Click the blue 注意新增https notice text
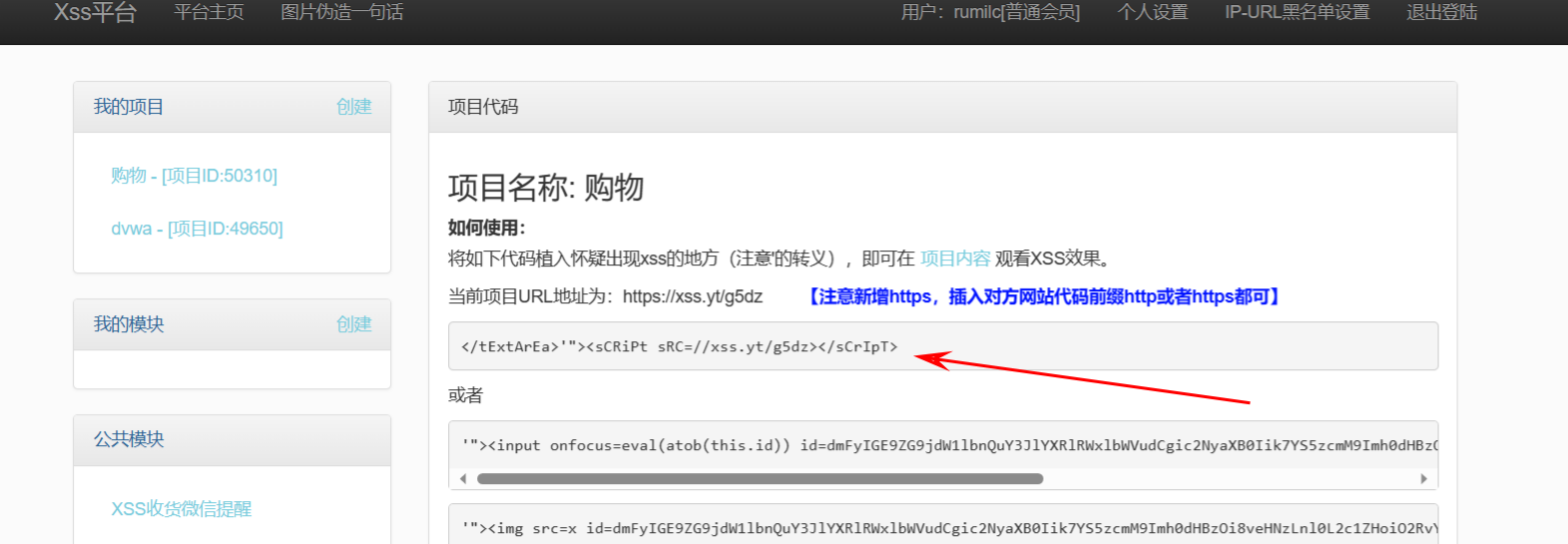Viewport: 1568px width, 544px height. (x=1043, y=296)
